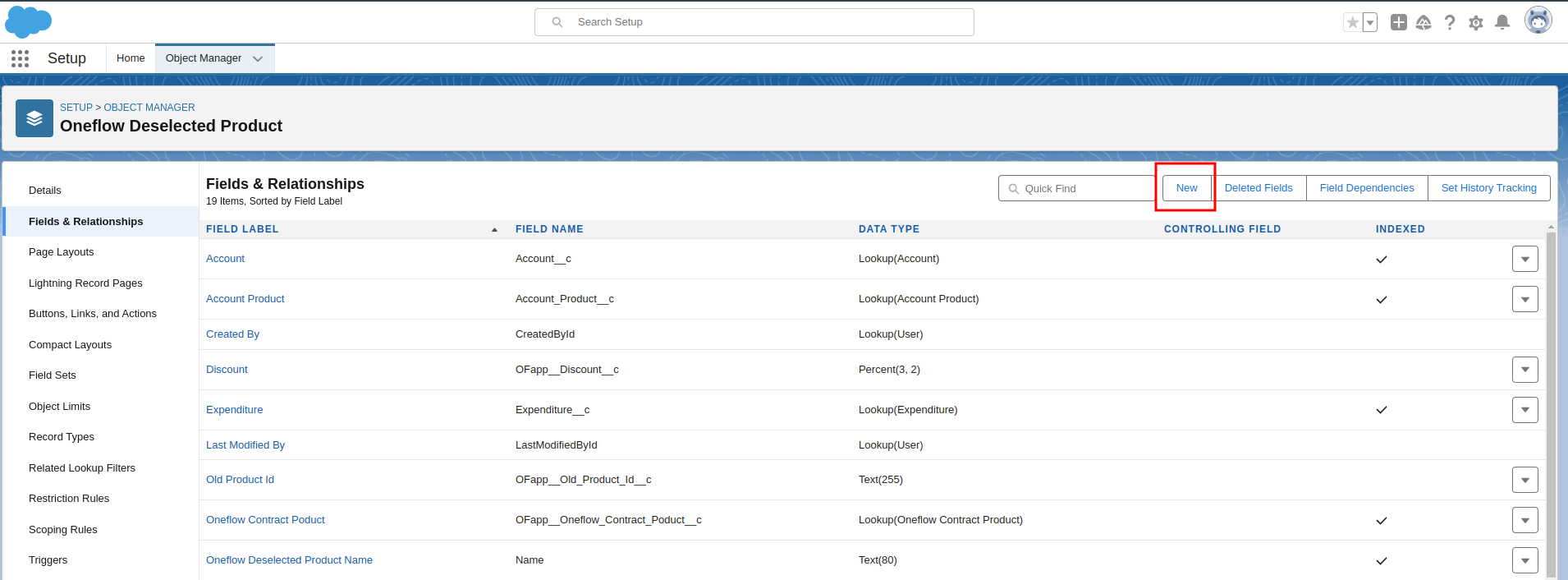
Task: Open Field Sets
Action: point(101,375)
